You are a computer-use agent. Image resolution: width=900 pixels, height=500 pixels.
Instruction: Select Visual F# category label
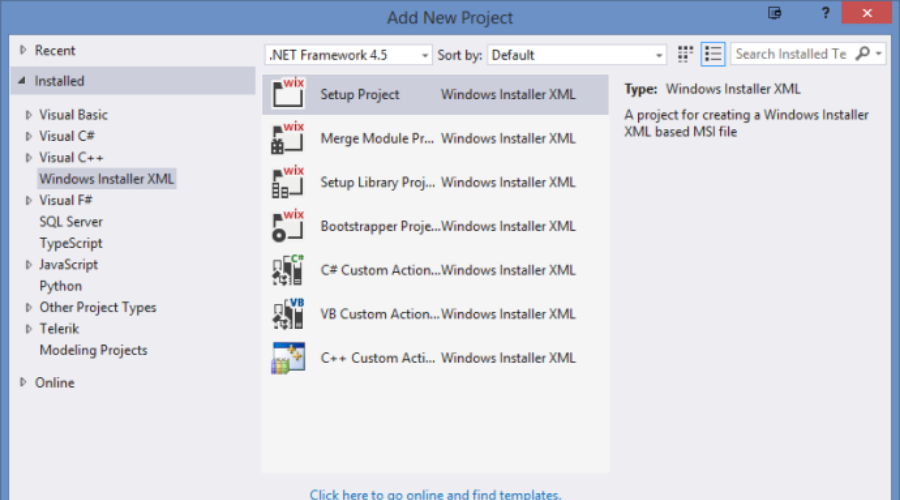coord(65,200)
